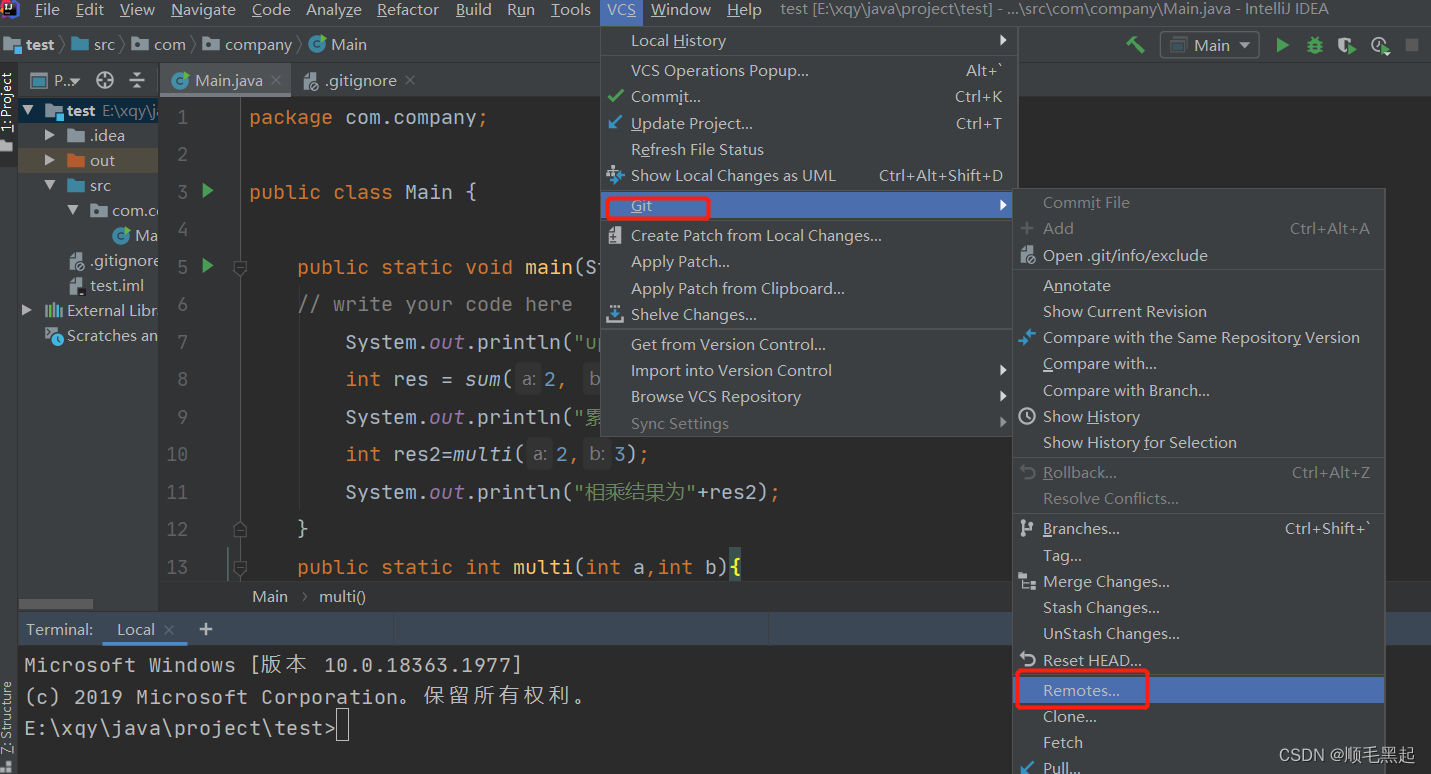
Task: Choose Clone... in Git submenu
Action: 1199,717
